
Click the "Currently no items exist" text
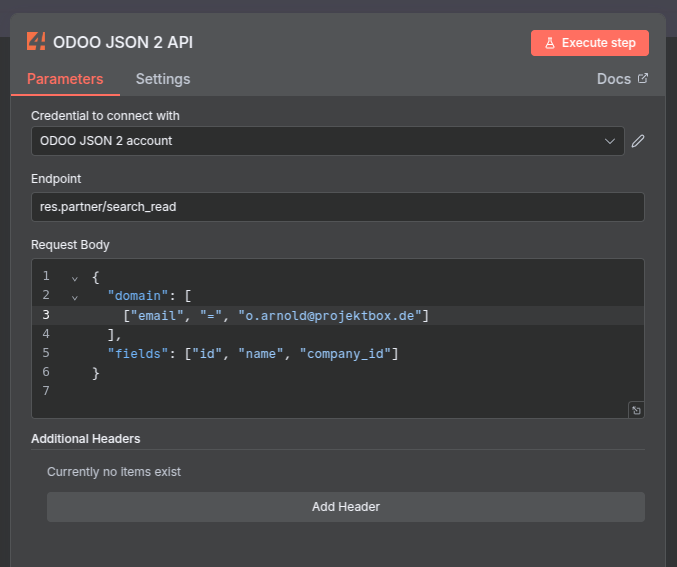(114, 471)
